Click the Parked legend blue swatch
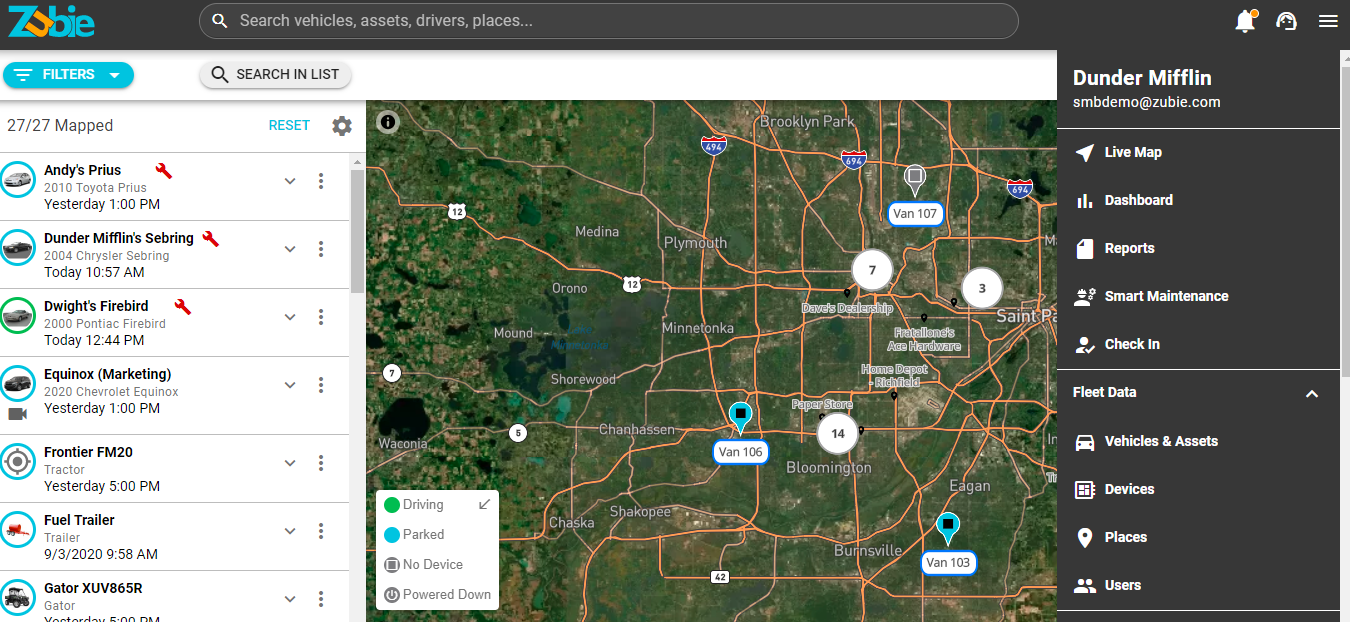Image resolution: width=1350 pixels, height=622 pixels. click(392, 535)
